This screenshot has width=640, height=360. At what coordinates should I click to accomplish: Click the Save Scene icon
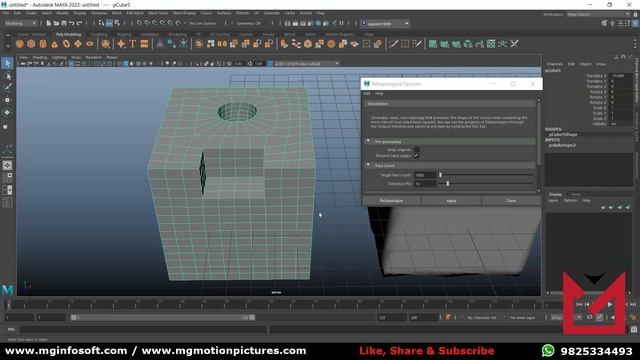[64, 23]
